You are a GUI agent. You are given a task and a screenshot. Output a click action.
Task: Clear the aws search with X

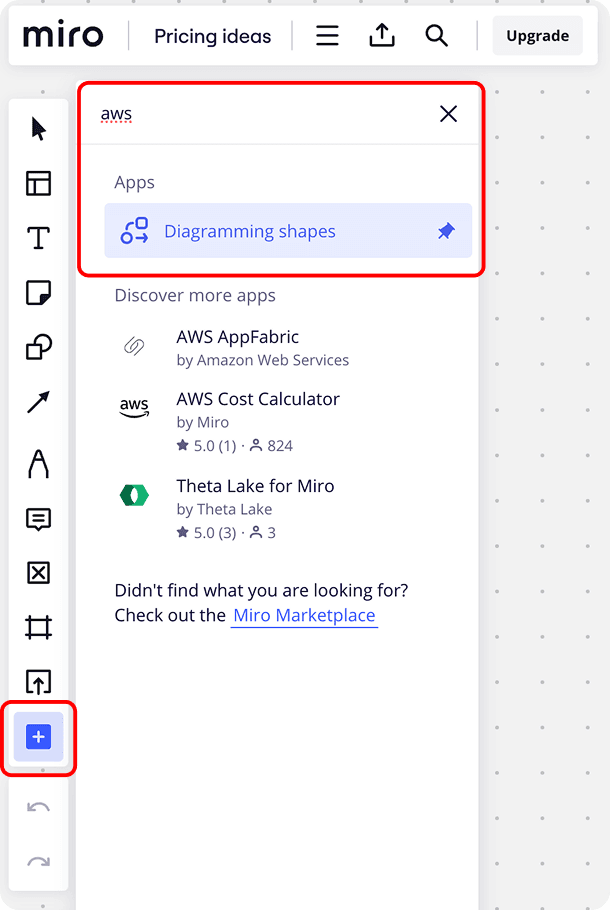tap(448, 114)
